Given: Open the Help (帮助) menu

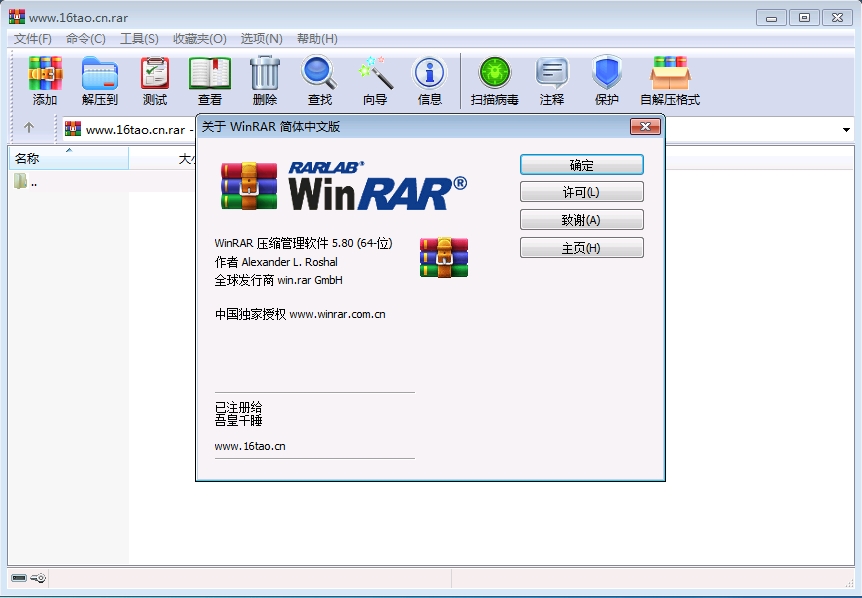Looking at the screenshot, I should (x=317, y=38).
